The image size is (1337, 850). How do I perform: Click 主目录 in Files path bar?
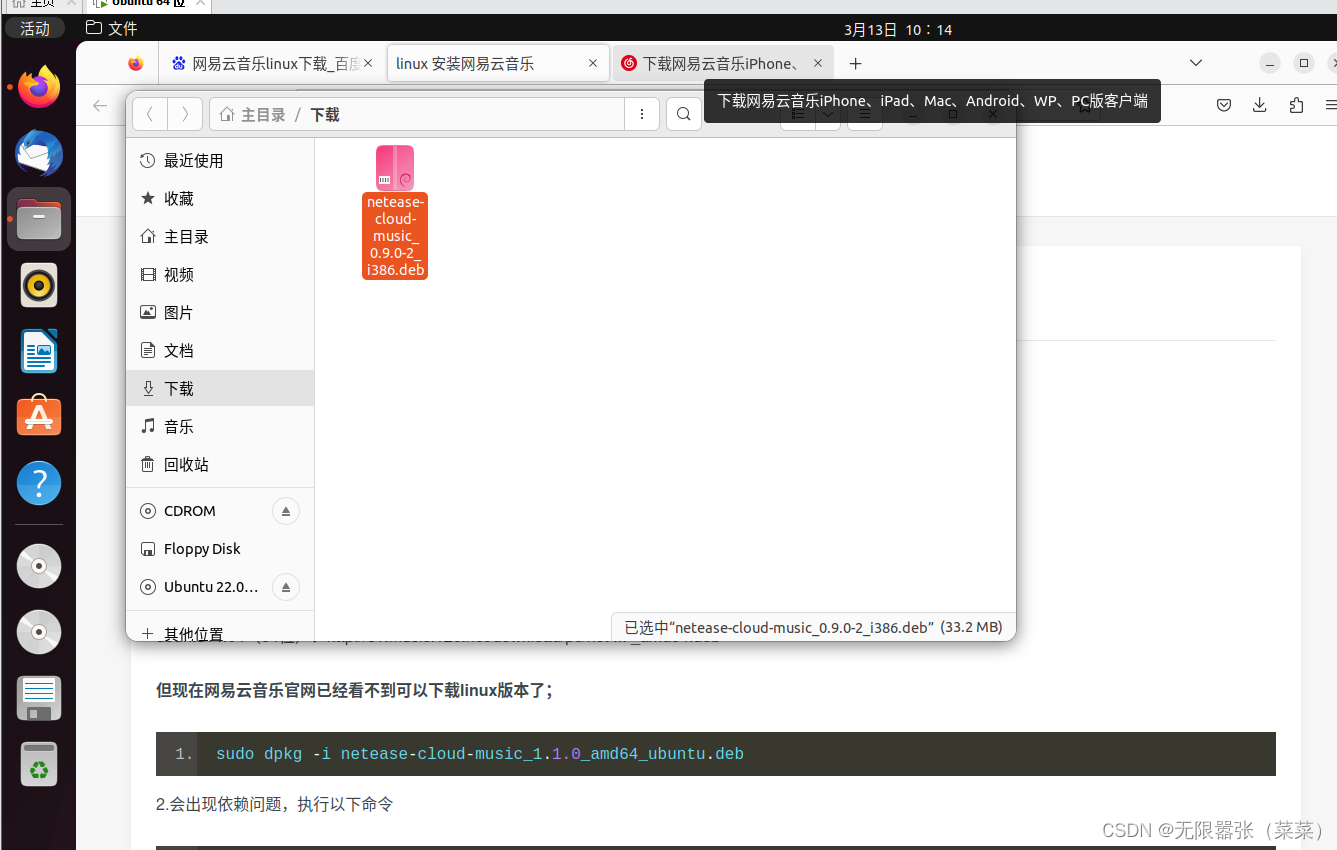pyautogui.click(x=253, y=115)
